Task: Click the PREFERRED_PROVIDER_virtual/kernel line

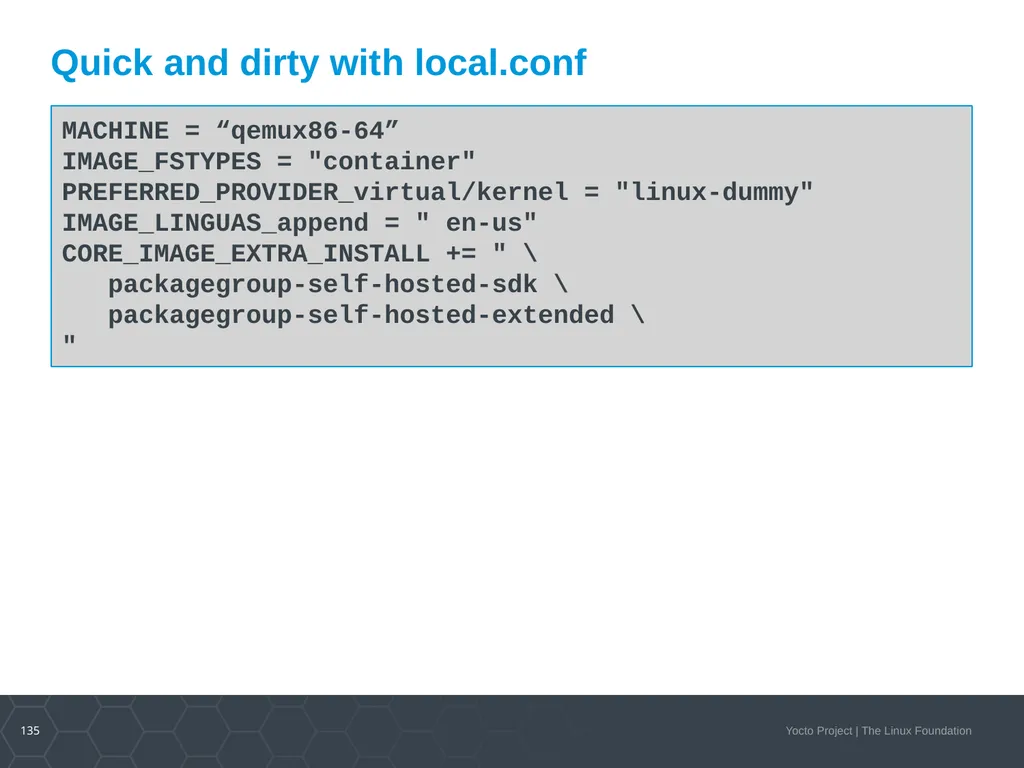Action: click(438, 192)
